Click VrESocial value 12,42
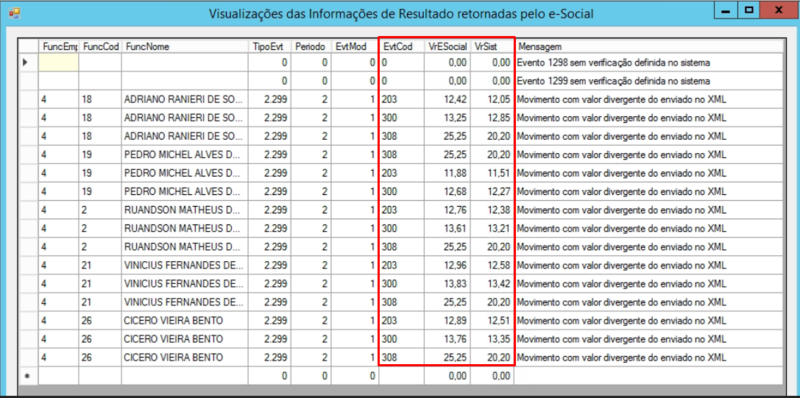 (456, 100)
